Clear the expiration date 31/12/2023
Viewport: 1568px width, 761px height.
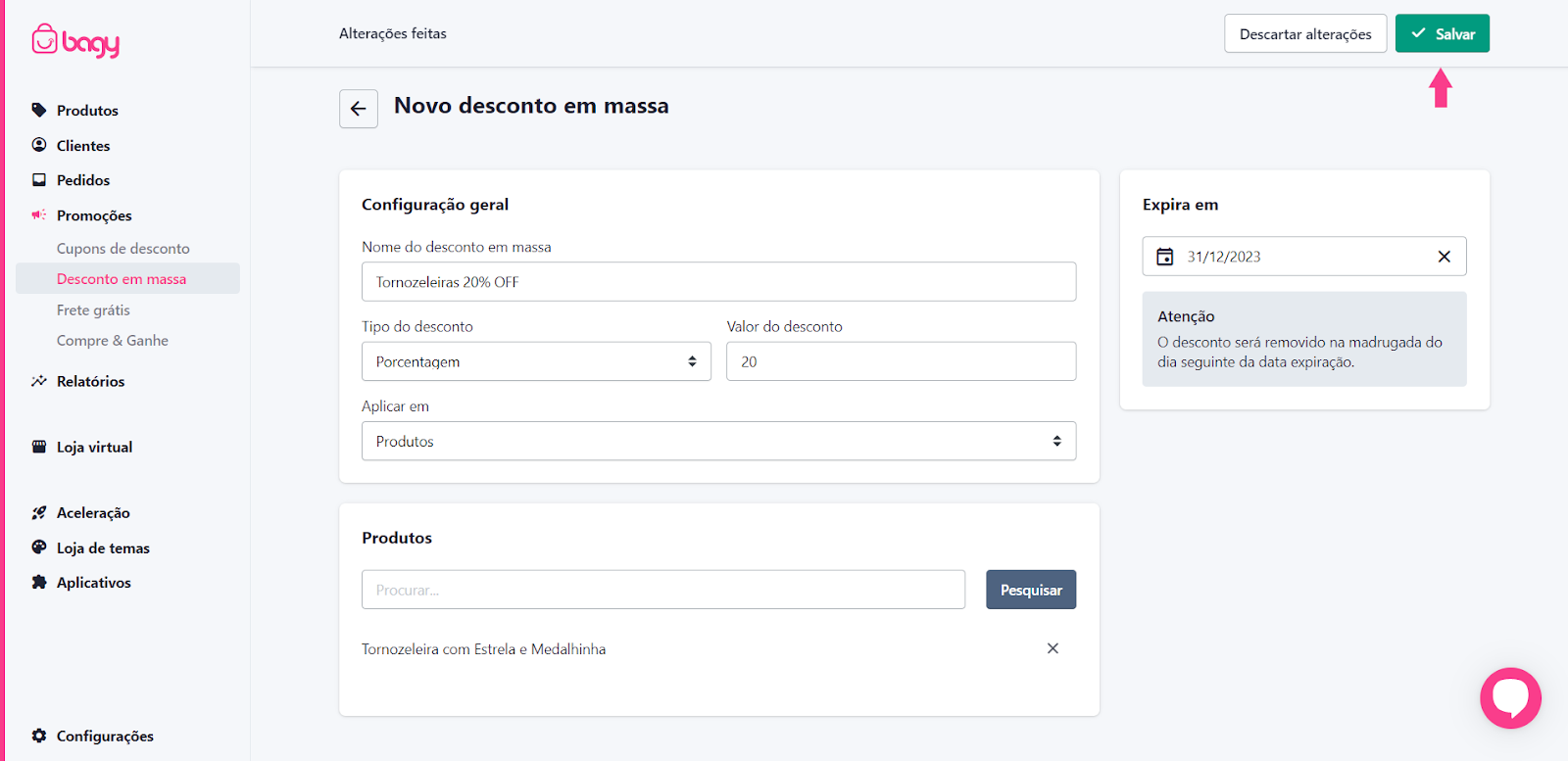[1445, 257]
